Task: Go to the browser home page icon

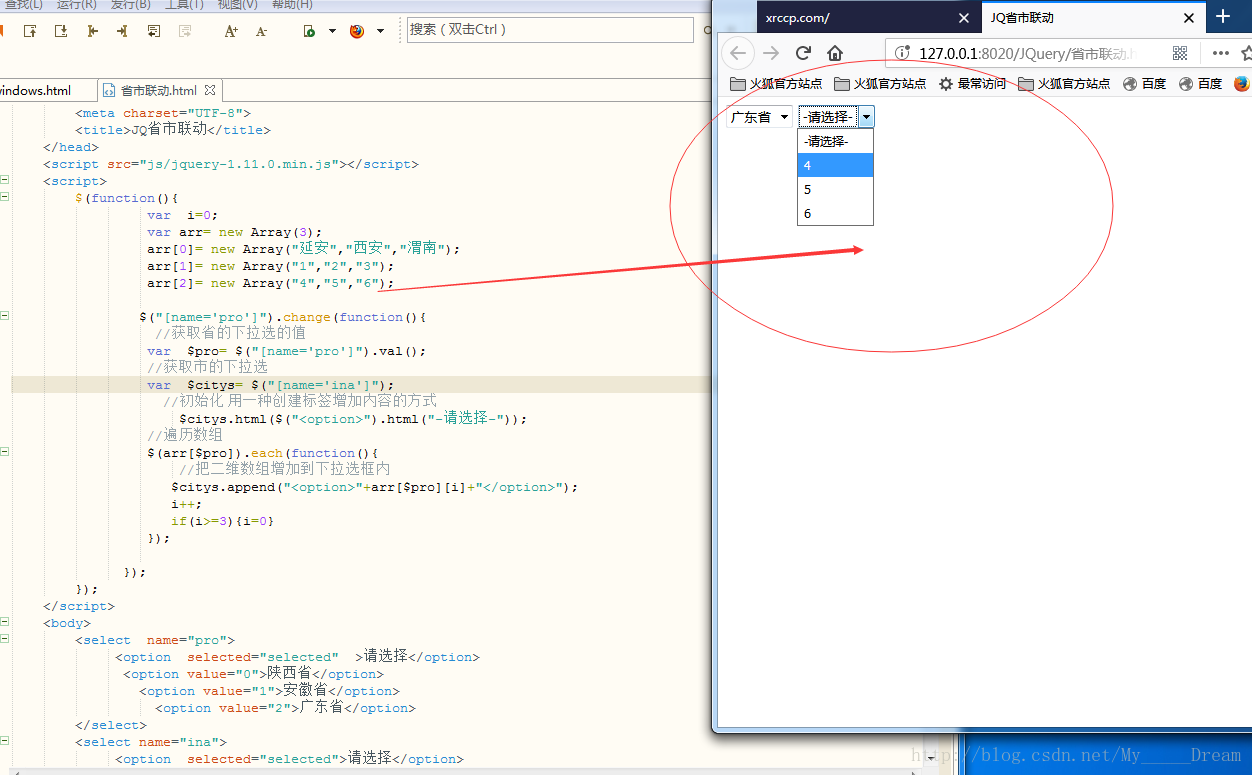Action: (x=835, y=53)
